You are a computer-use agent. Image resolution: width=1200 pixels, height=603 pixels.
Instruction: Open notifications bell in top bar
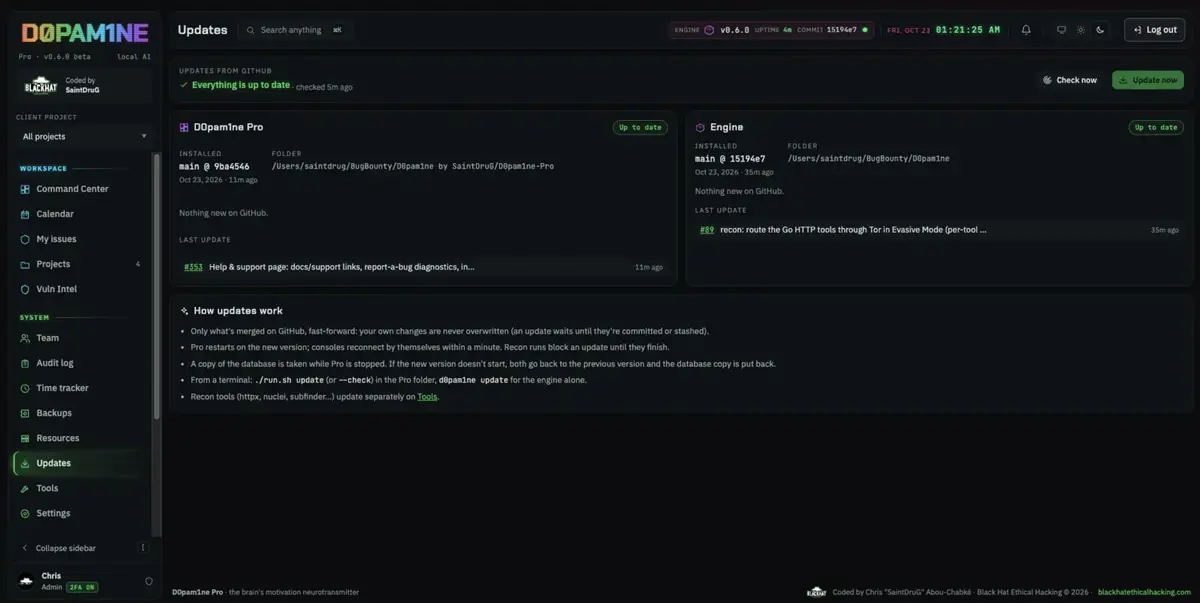click(1026, 30)
